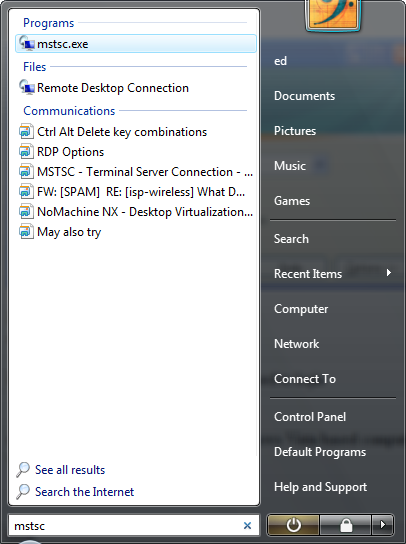This screenshot has width=406, height=544.
Task: Open Help and Support
Action: [x=320, y=487]
